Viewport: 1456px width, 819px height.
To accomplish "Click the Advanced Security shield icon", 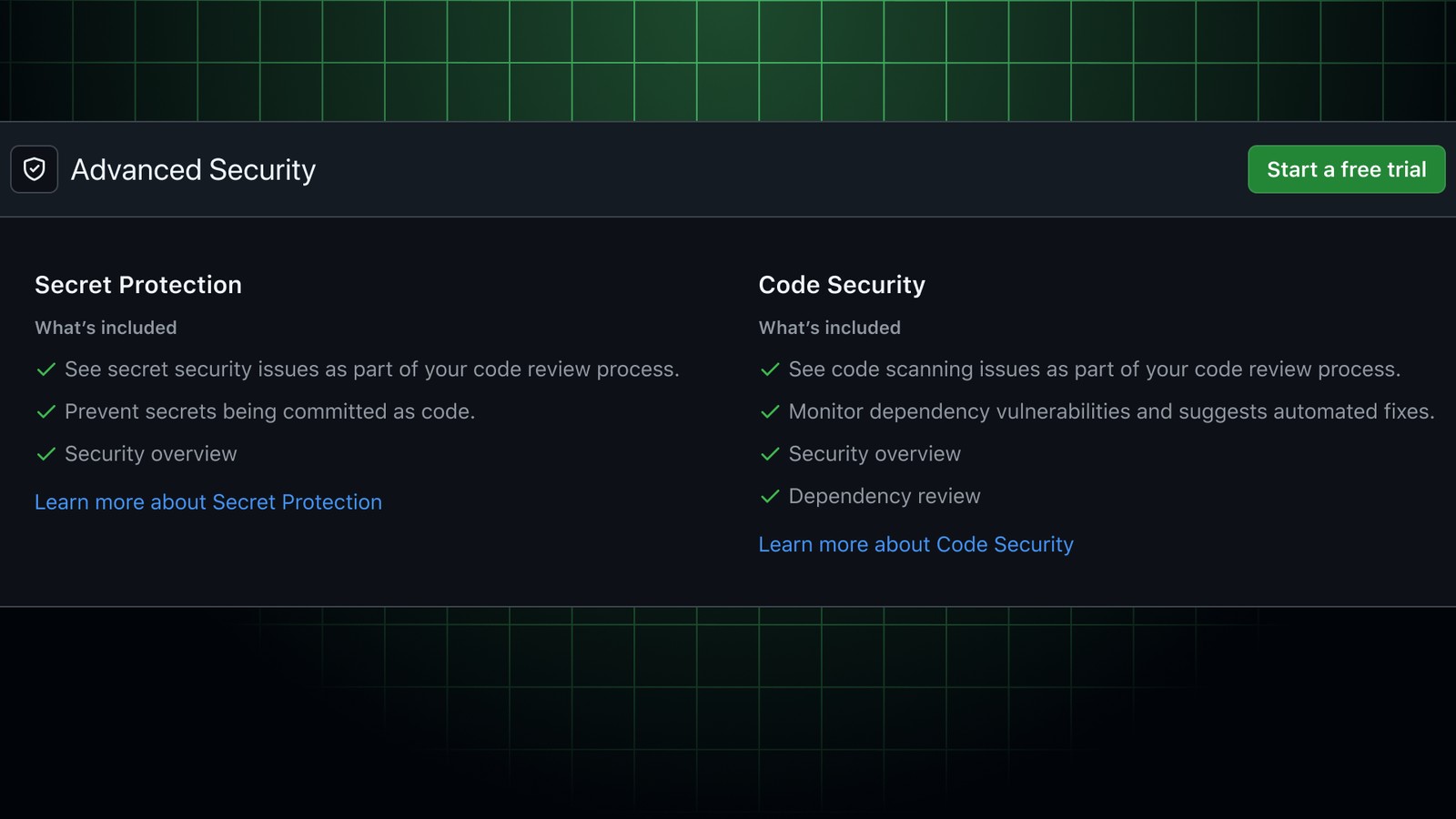I will click(35, 169).
